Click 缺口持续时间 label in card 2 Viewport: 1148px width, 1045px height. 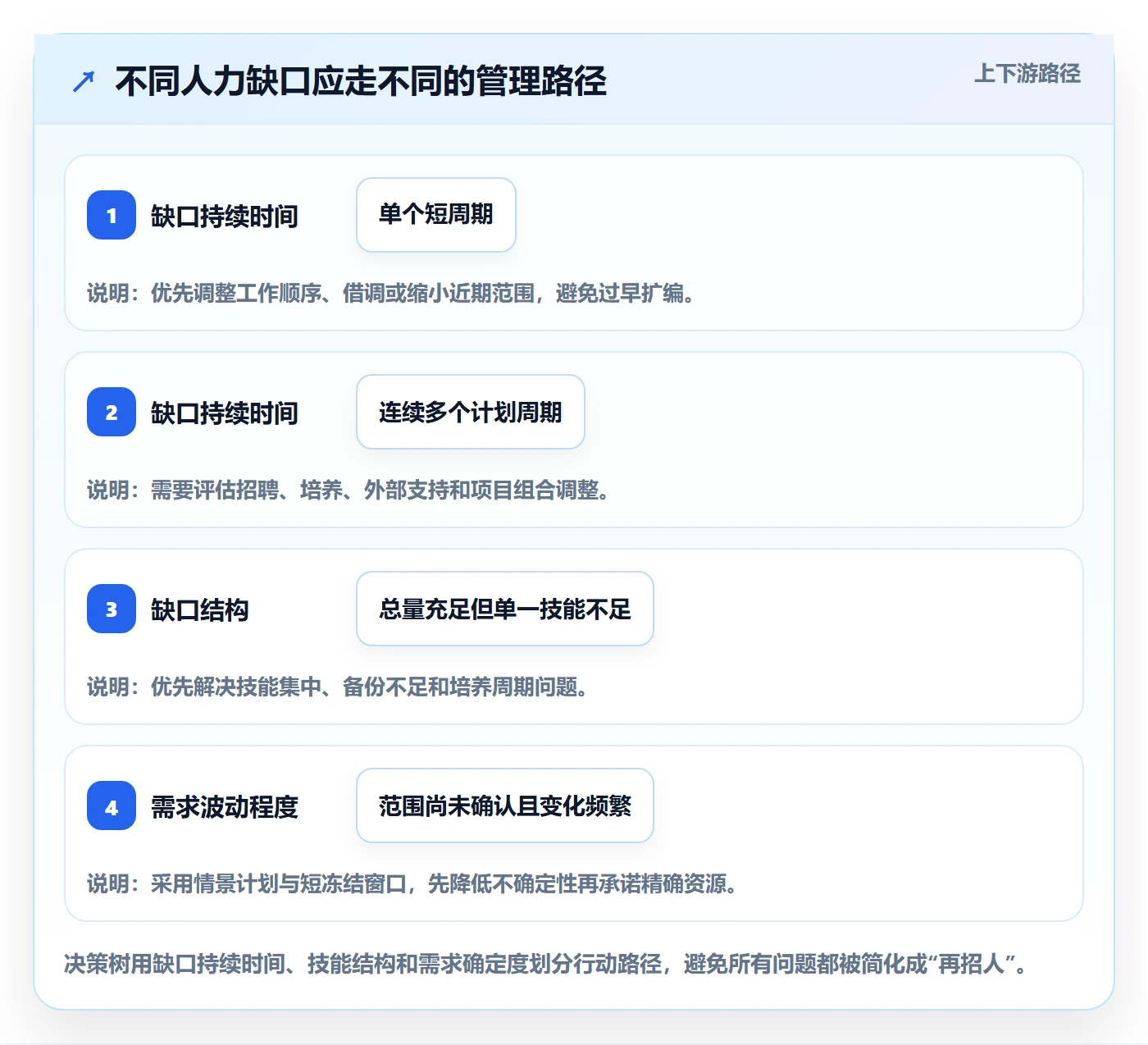tap(225, 413)
